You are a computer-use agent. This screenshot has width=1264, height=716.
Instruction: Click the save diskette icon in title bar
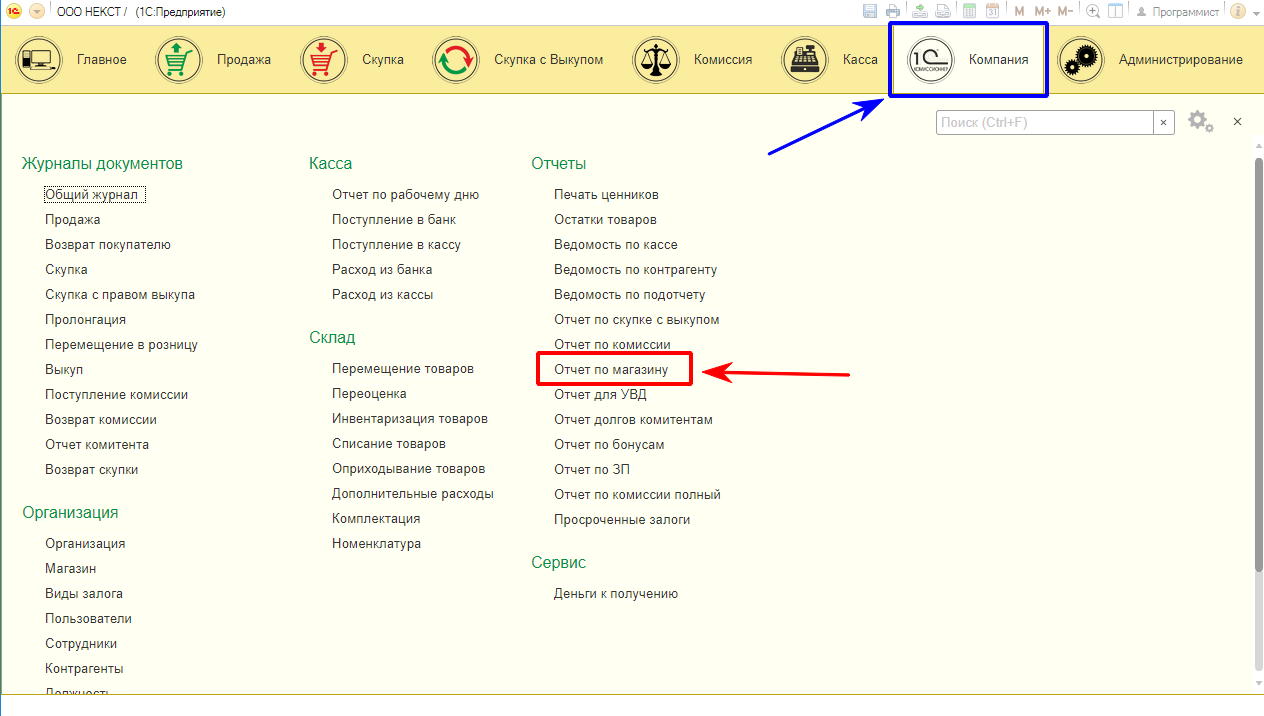click(x=869, y=11)
